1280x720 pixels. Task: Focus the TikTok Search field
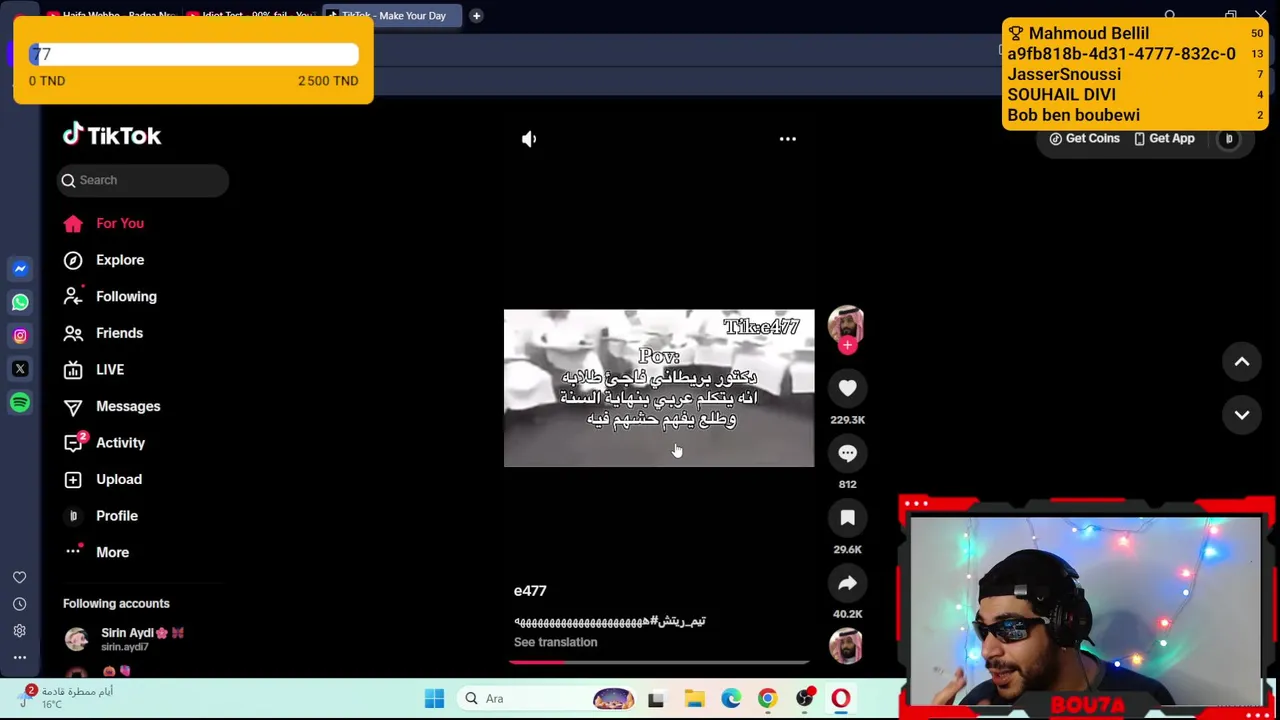[x=143, y=180]
